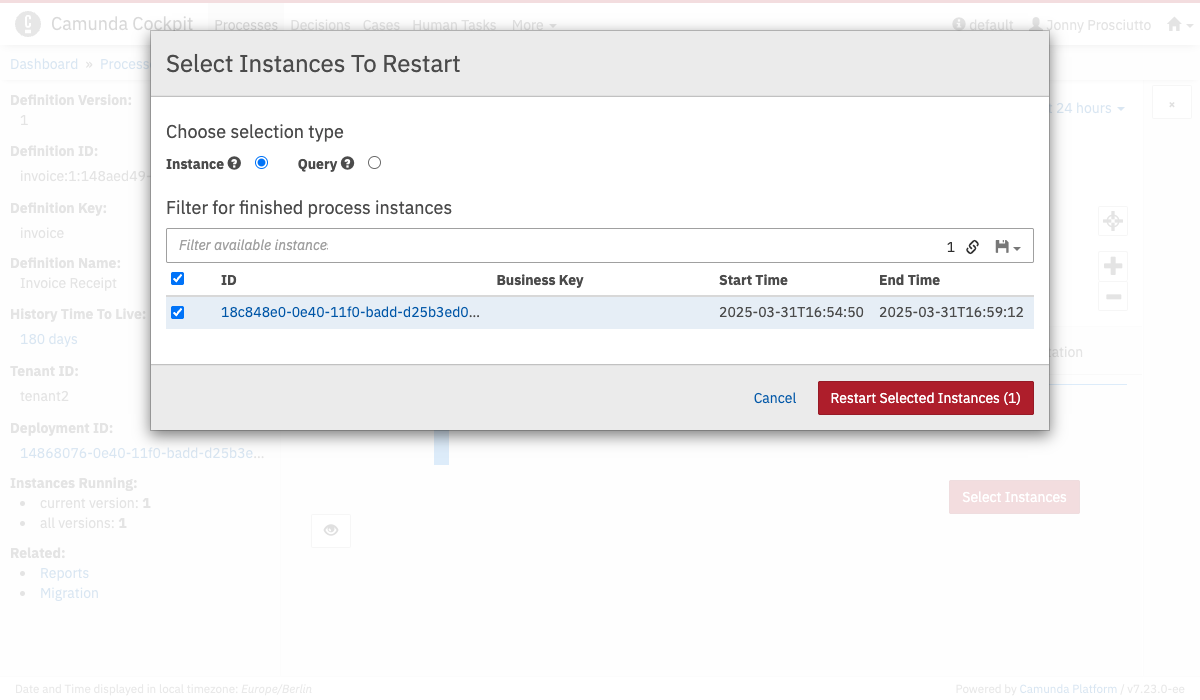
Task: Open the saved filters disk dropdown
Action: 1007,247
